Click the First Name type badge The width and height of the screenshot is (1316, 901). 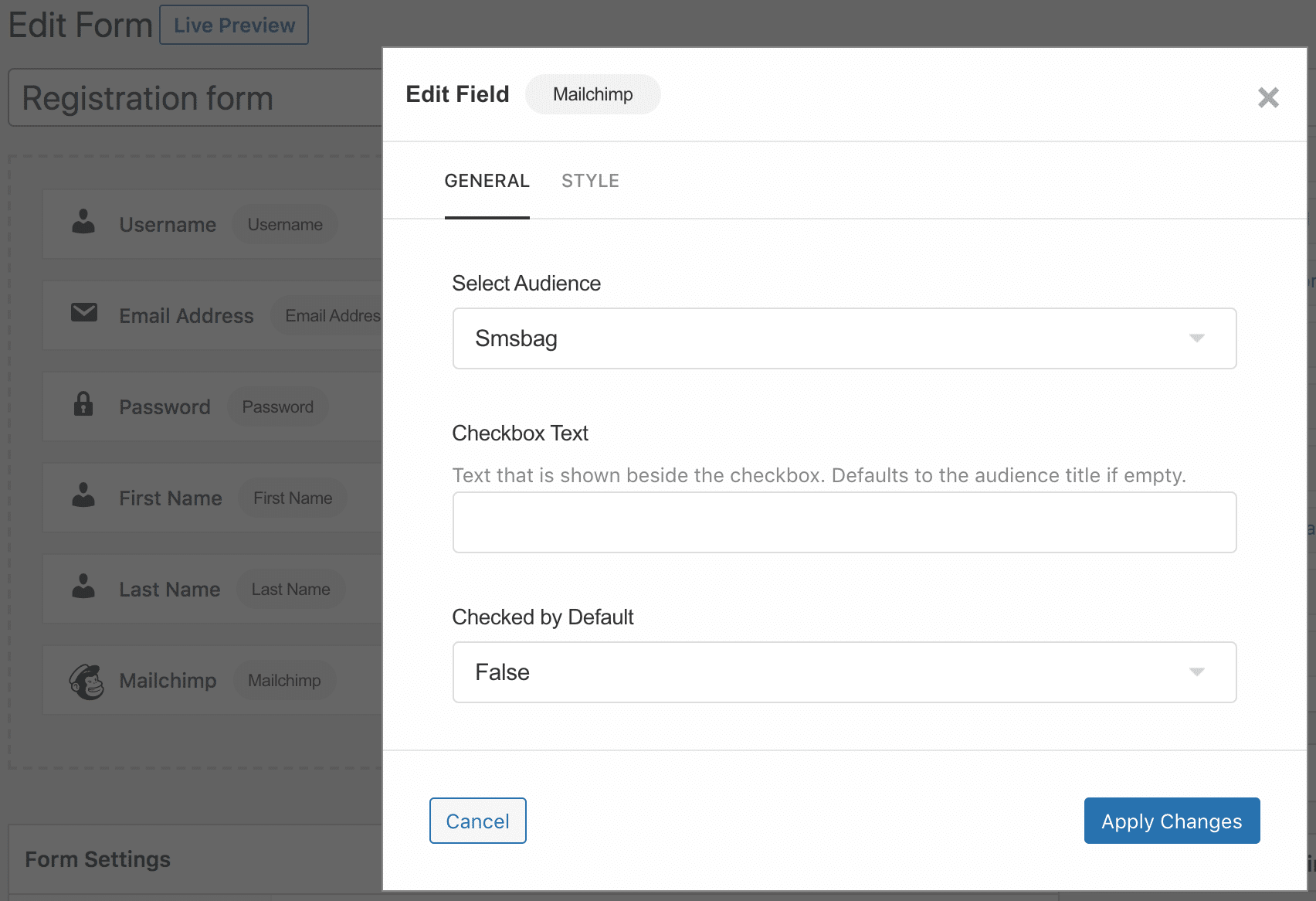293,498
